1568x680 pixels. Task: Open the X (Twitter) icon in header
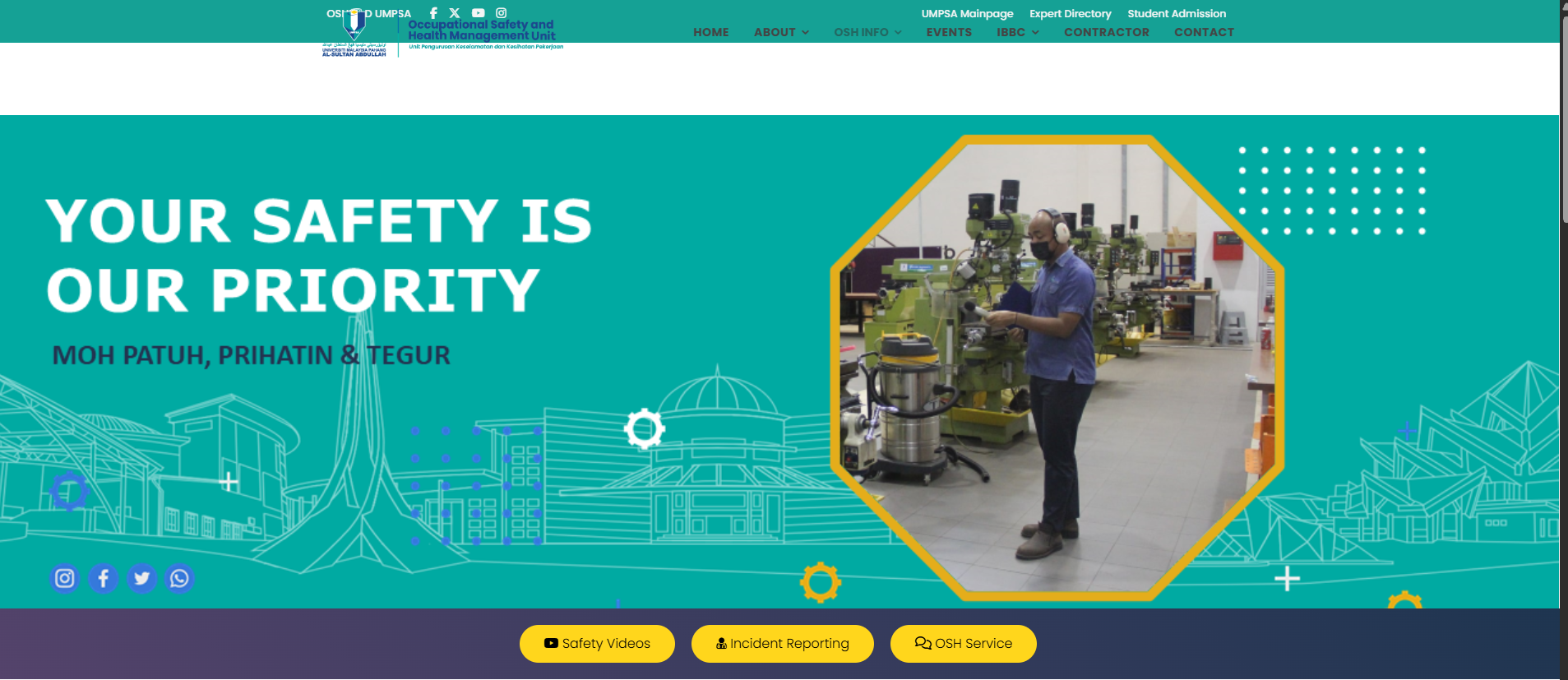[x=455, y=13]
